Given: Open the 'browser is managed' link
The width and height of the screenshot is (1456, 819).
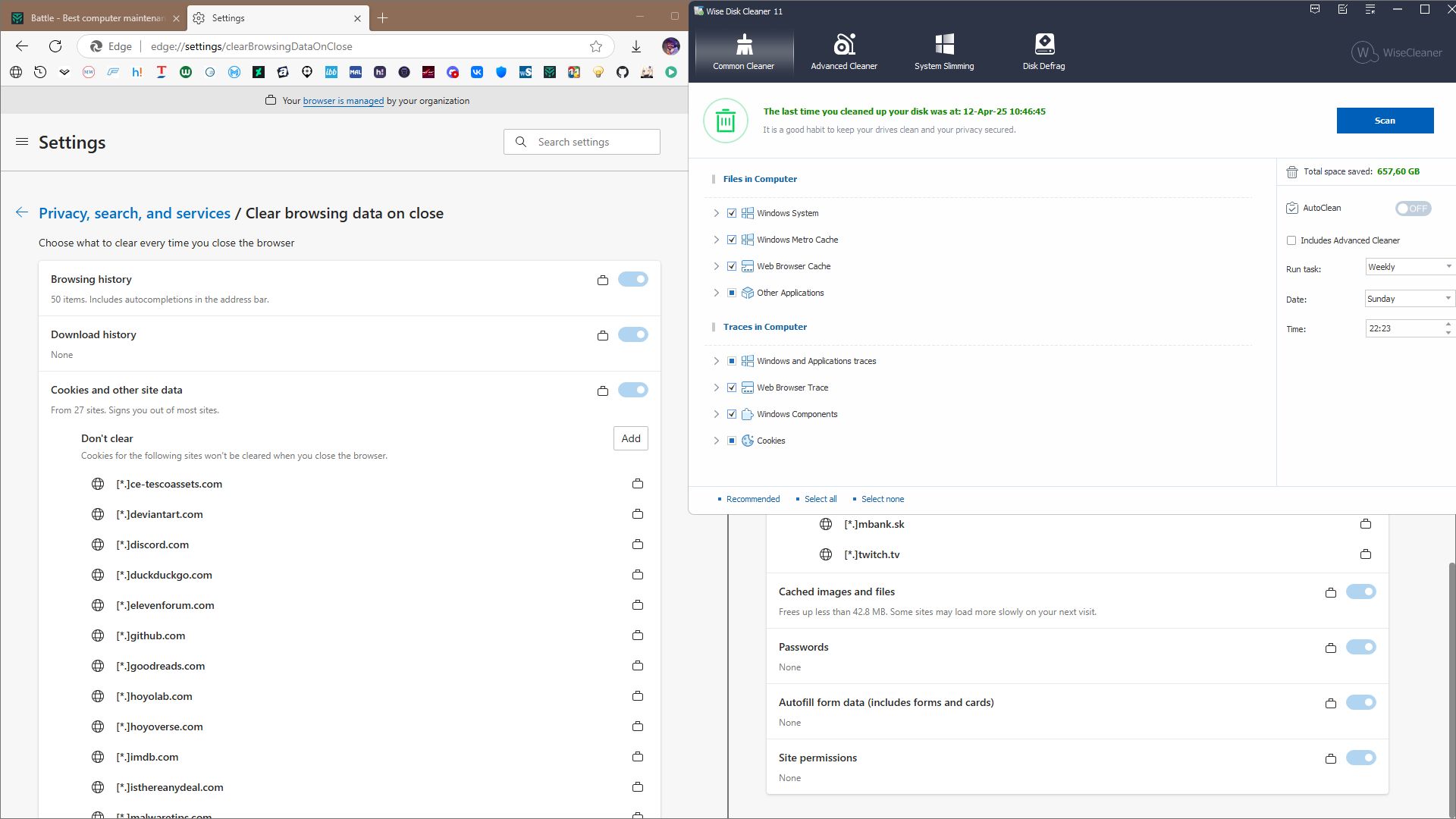Looking at the screenshot, I should pos(344,101).
